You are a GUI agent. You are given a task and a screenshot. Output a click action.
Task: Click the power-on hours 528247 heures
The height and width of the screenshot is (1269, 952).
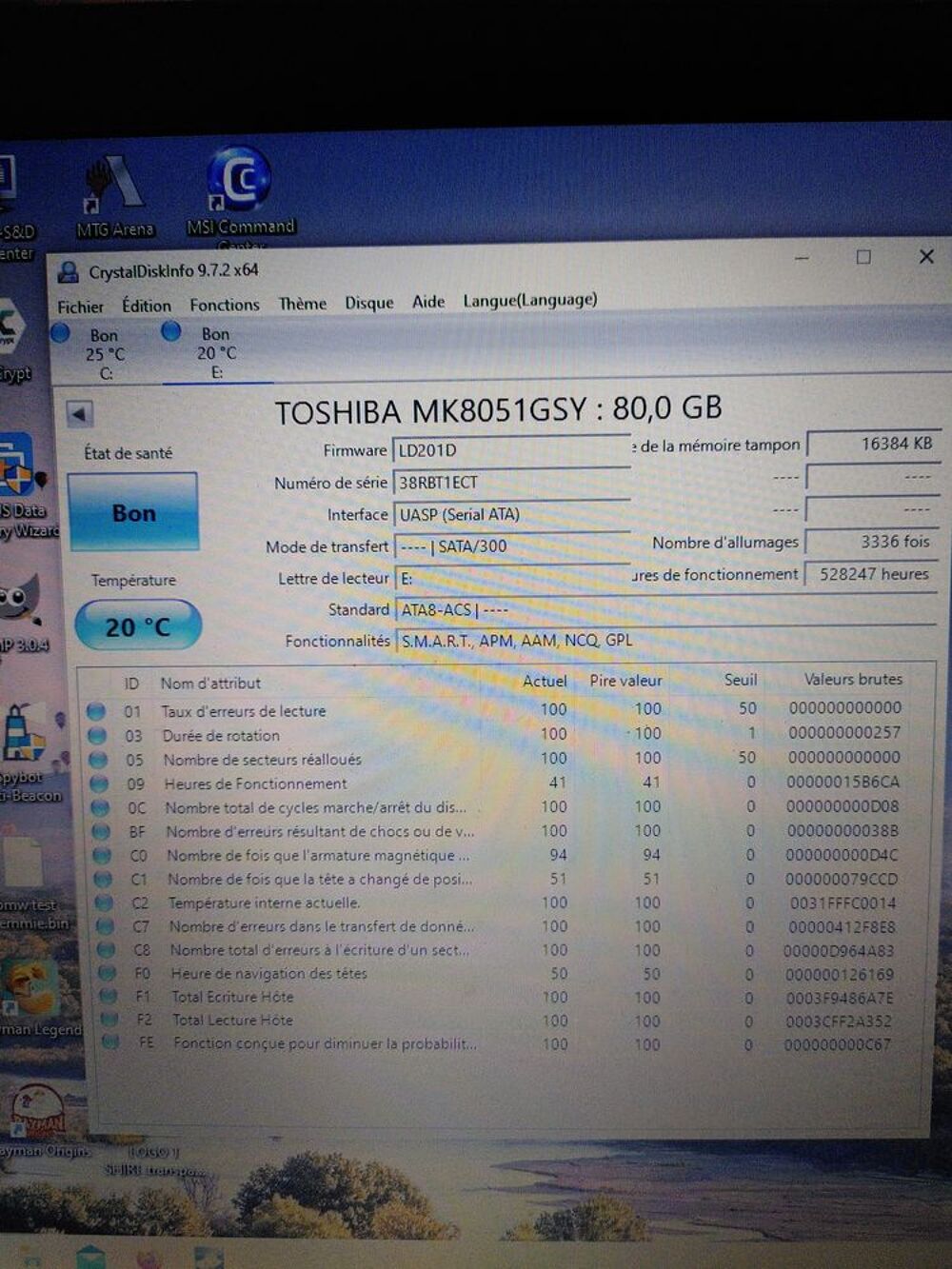pyautogui.click(x=871, y=574)
